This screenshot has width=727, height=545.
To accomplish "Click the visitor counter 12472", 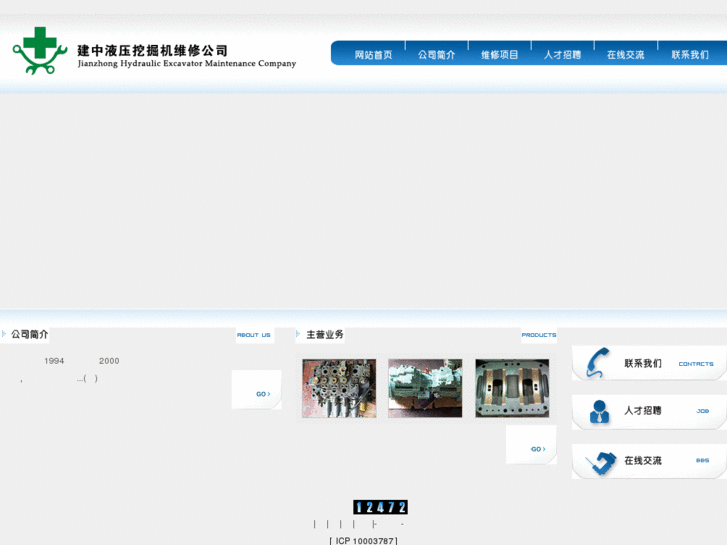I will [x=380, y=507].
